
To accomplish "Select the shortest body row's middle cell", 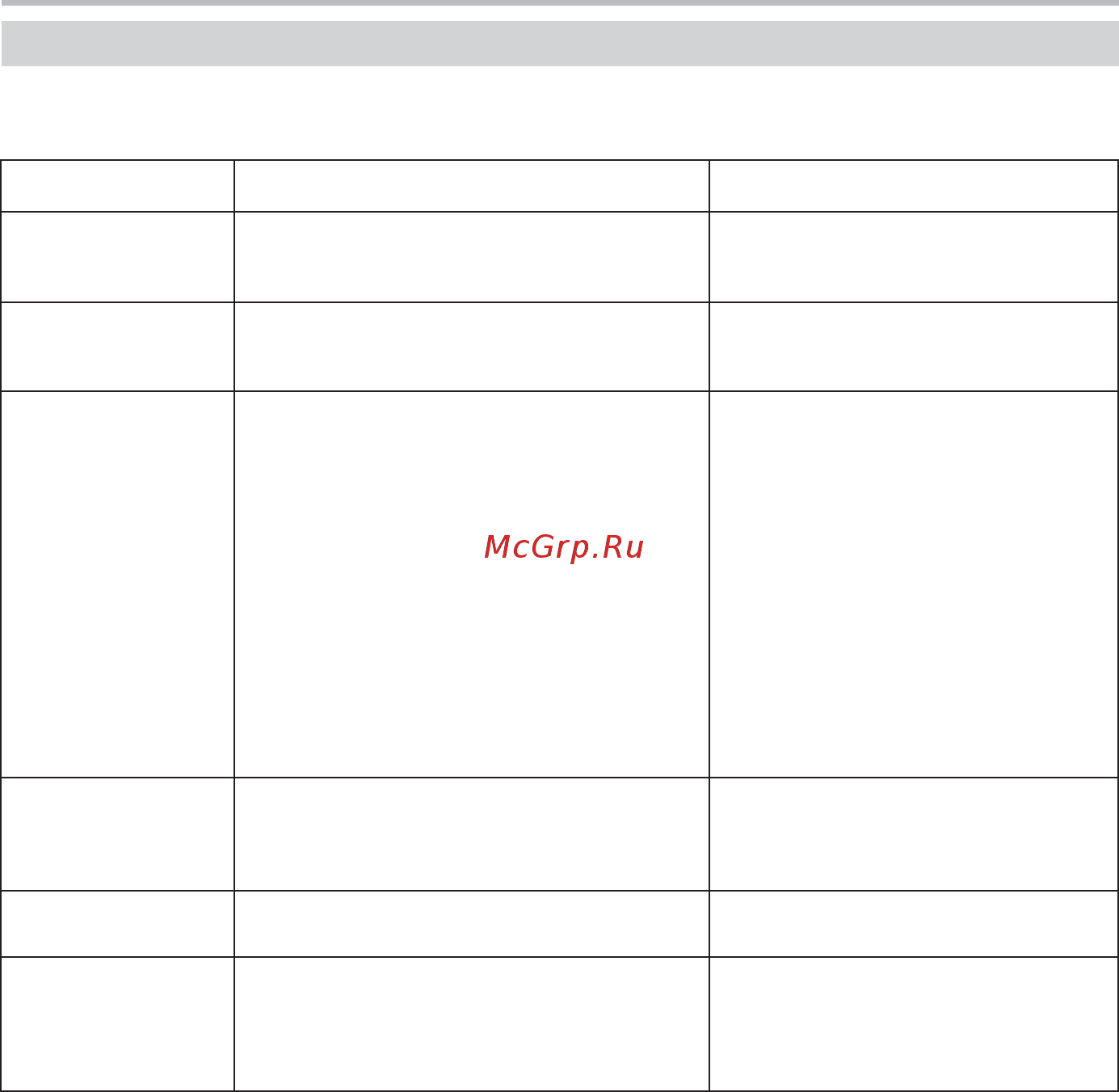I will coord(472,924).
